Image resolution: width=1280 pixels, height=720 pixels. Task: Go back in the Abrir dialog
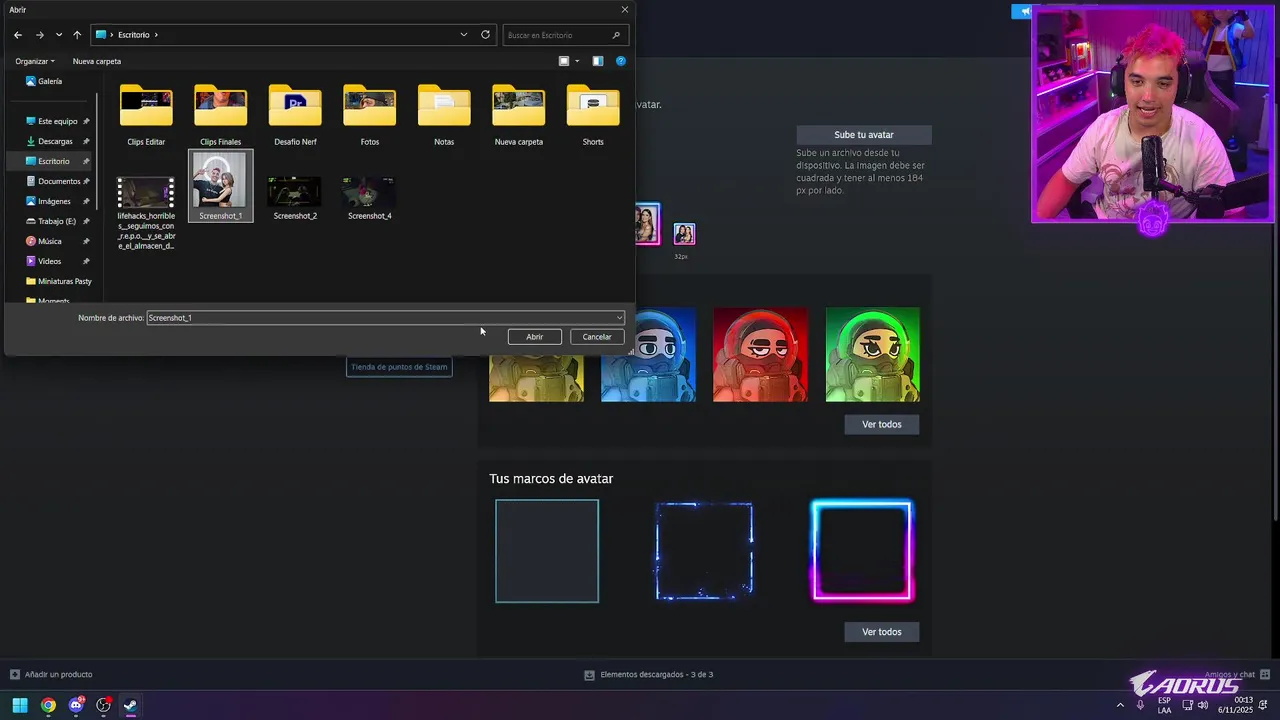(x=18, y=35)
